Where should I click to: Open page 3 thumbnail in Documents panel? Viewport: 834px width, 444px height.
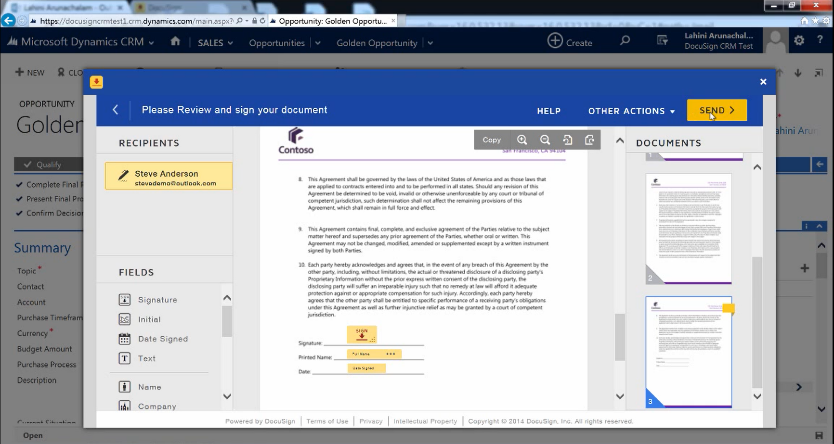pyautogui.click(x=688, y=352)
